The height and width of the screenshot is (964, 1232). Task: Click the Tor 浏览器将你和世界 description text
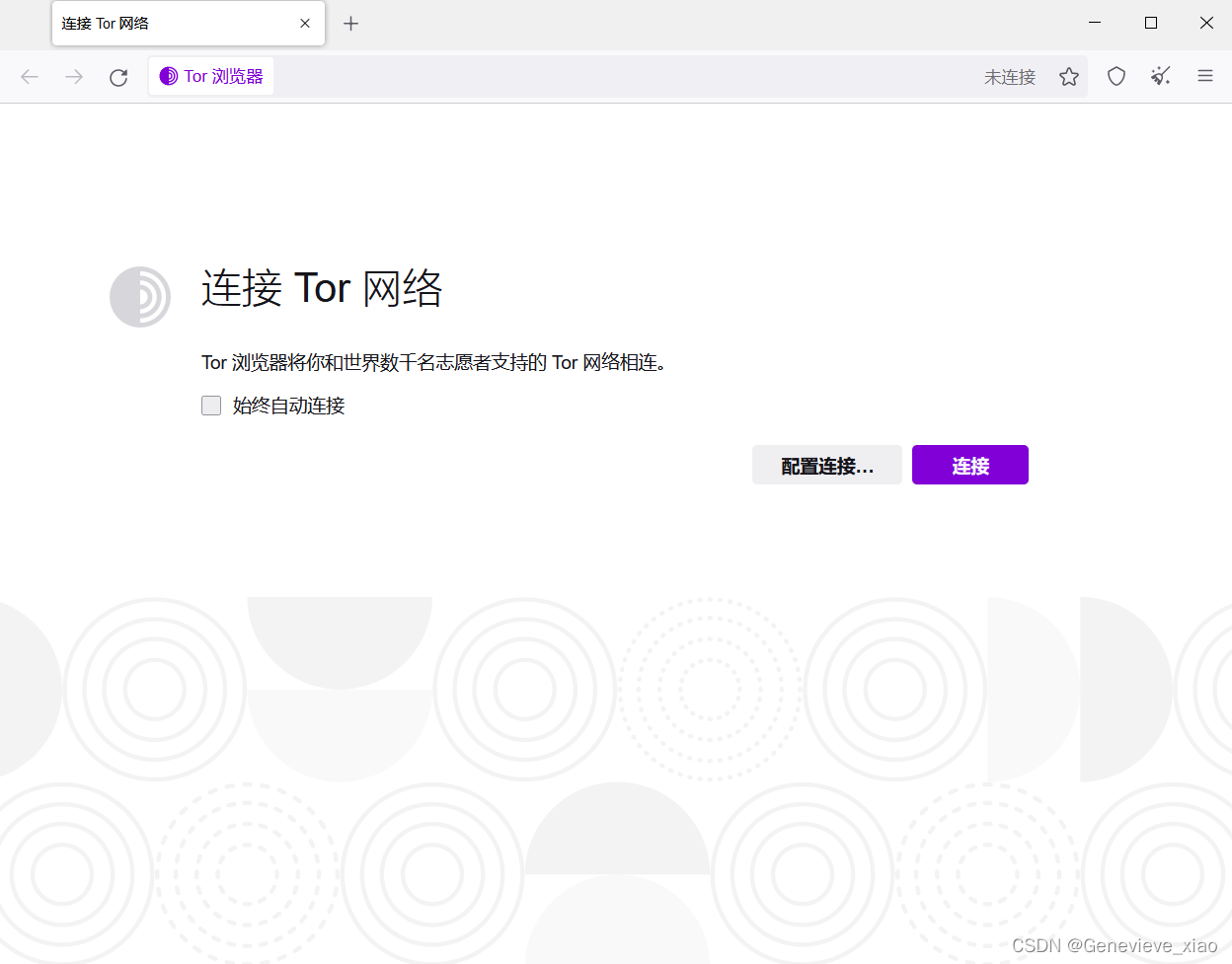(x=434, y=363)
